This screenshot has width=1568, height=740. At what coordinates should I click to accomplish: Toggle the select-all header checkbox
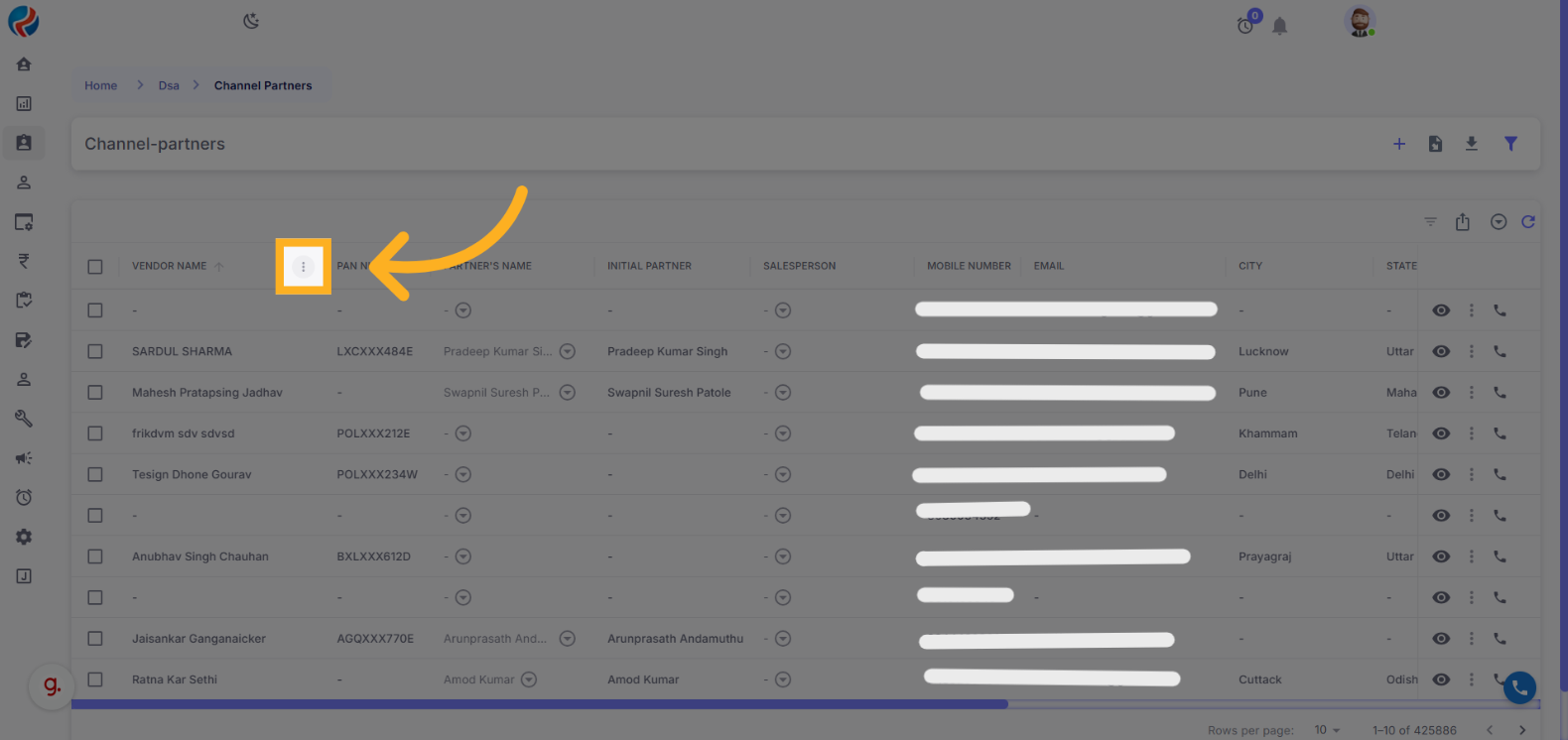coord(95,266)
